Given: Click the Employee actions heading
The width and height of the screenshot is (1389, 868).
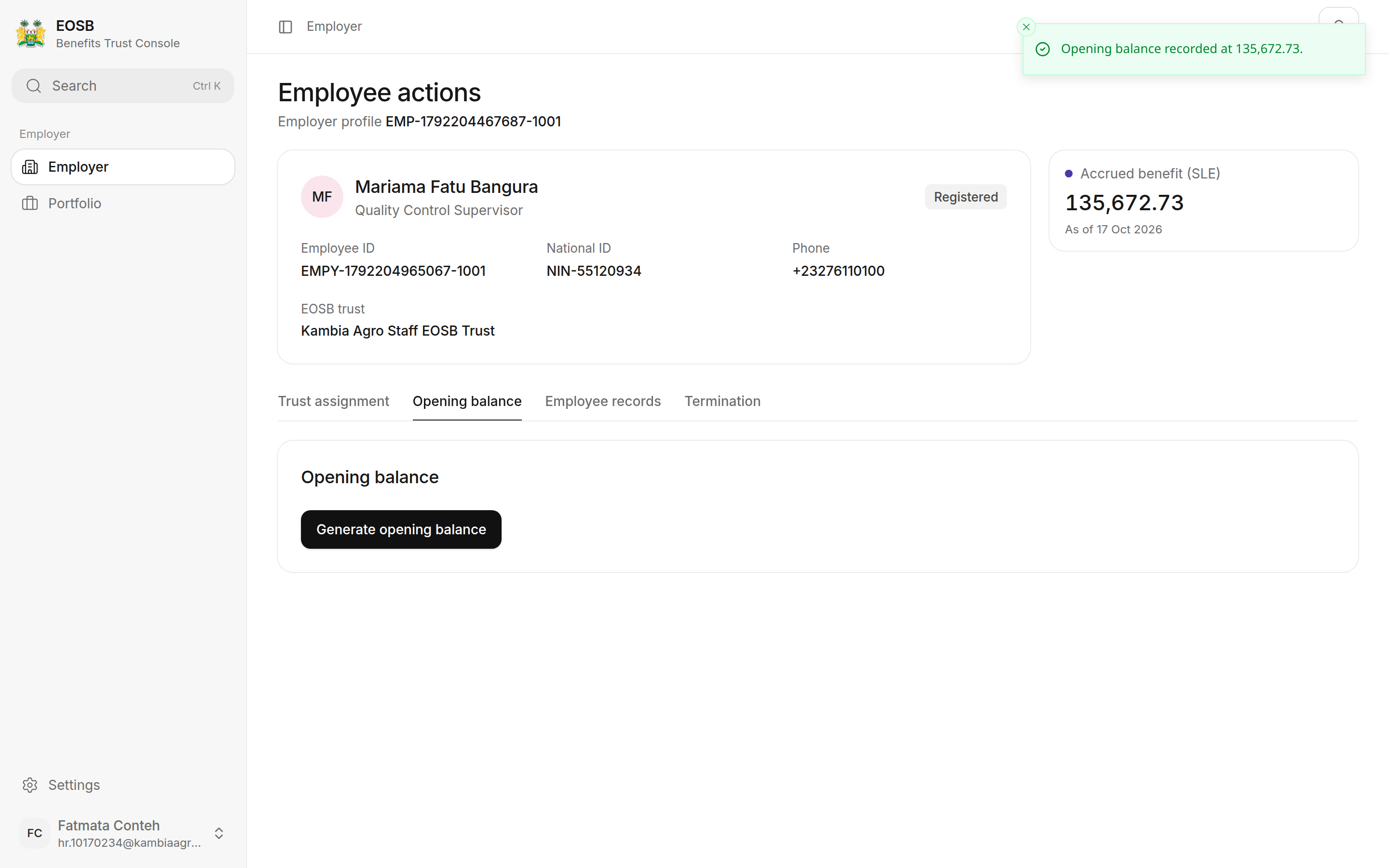Looking at the screenshot, I should click(x=379, y=93).
